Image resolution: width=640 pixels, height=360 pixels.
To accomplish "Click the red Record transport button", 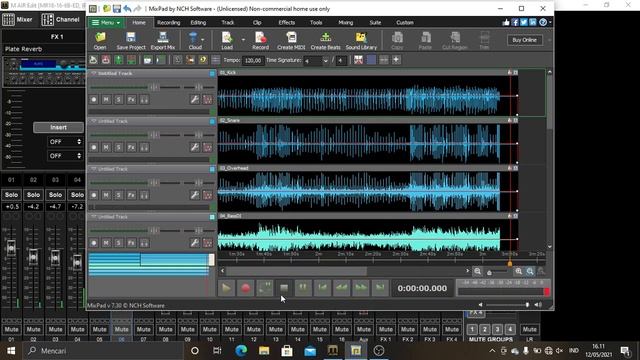I will coord(245,288).
